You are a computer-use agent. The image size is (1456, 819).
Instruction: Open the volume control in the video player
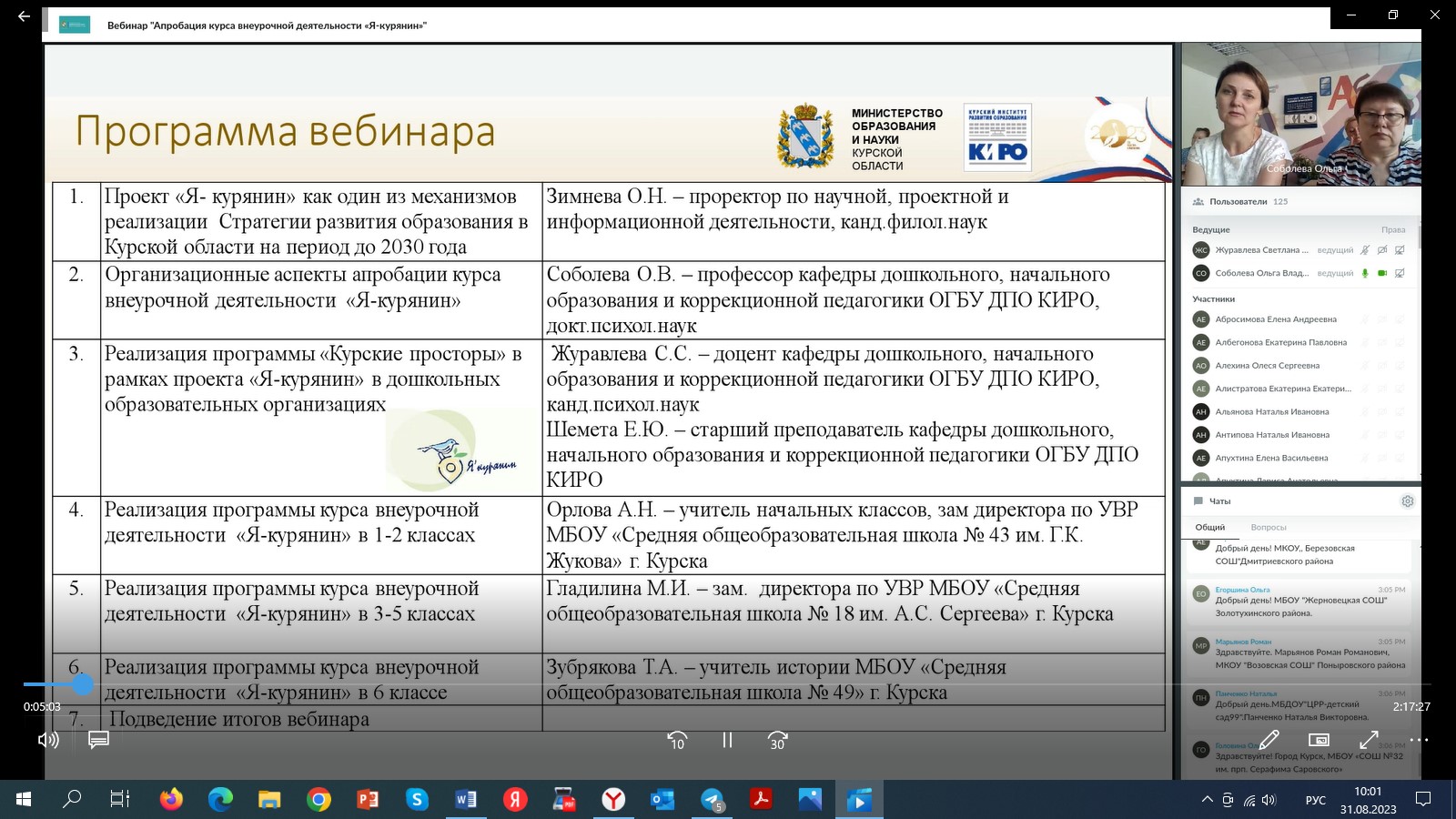48,740
